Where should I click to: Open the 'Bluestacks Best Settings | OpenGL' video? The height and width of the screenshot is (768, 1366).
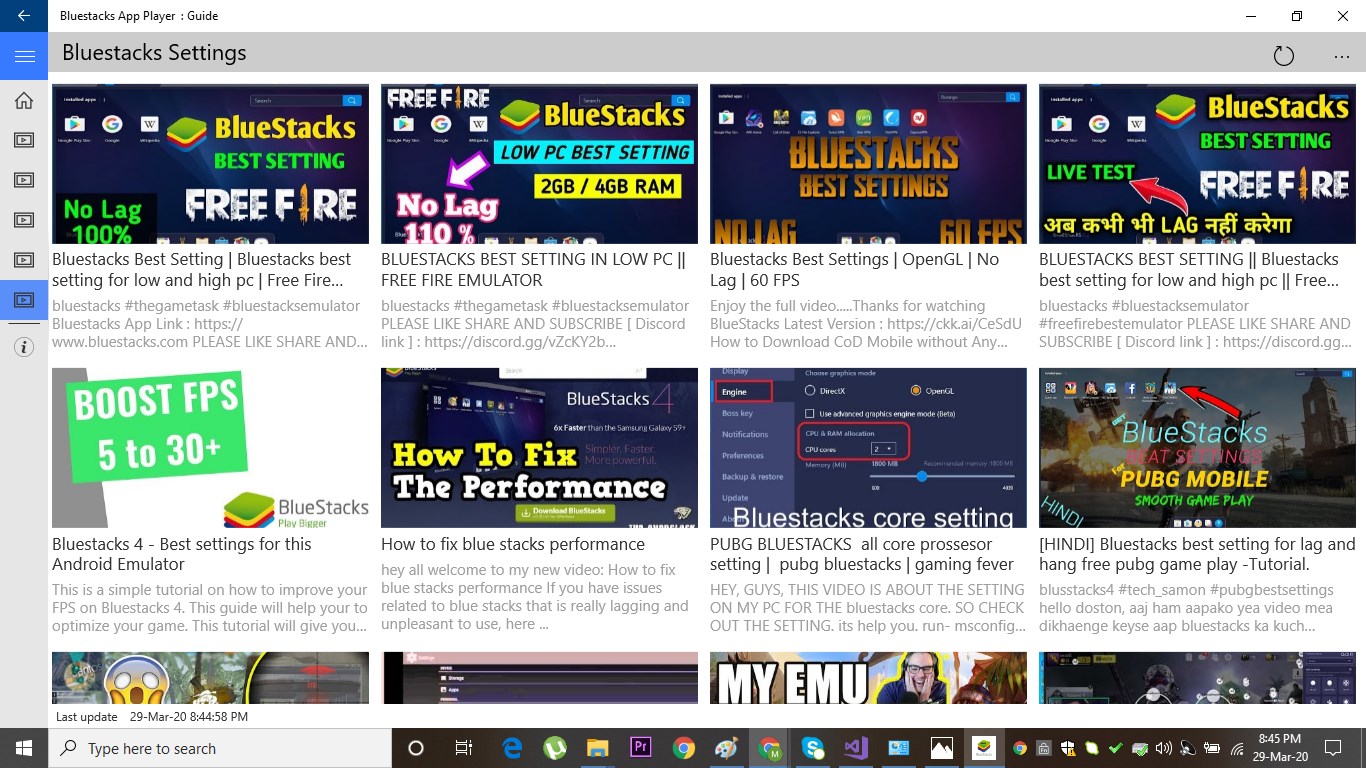tap(868, 163)
